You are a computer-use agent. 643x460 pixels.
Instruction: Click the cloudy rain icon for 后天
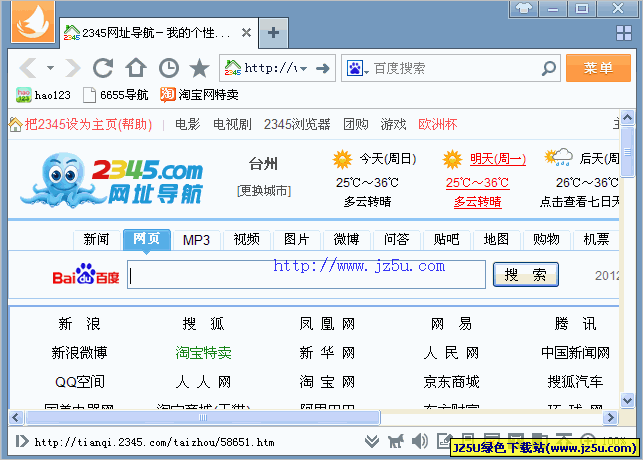tap(558, 158)
